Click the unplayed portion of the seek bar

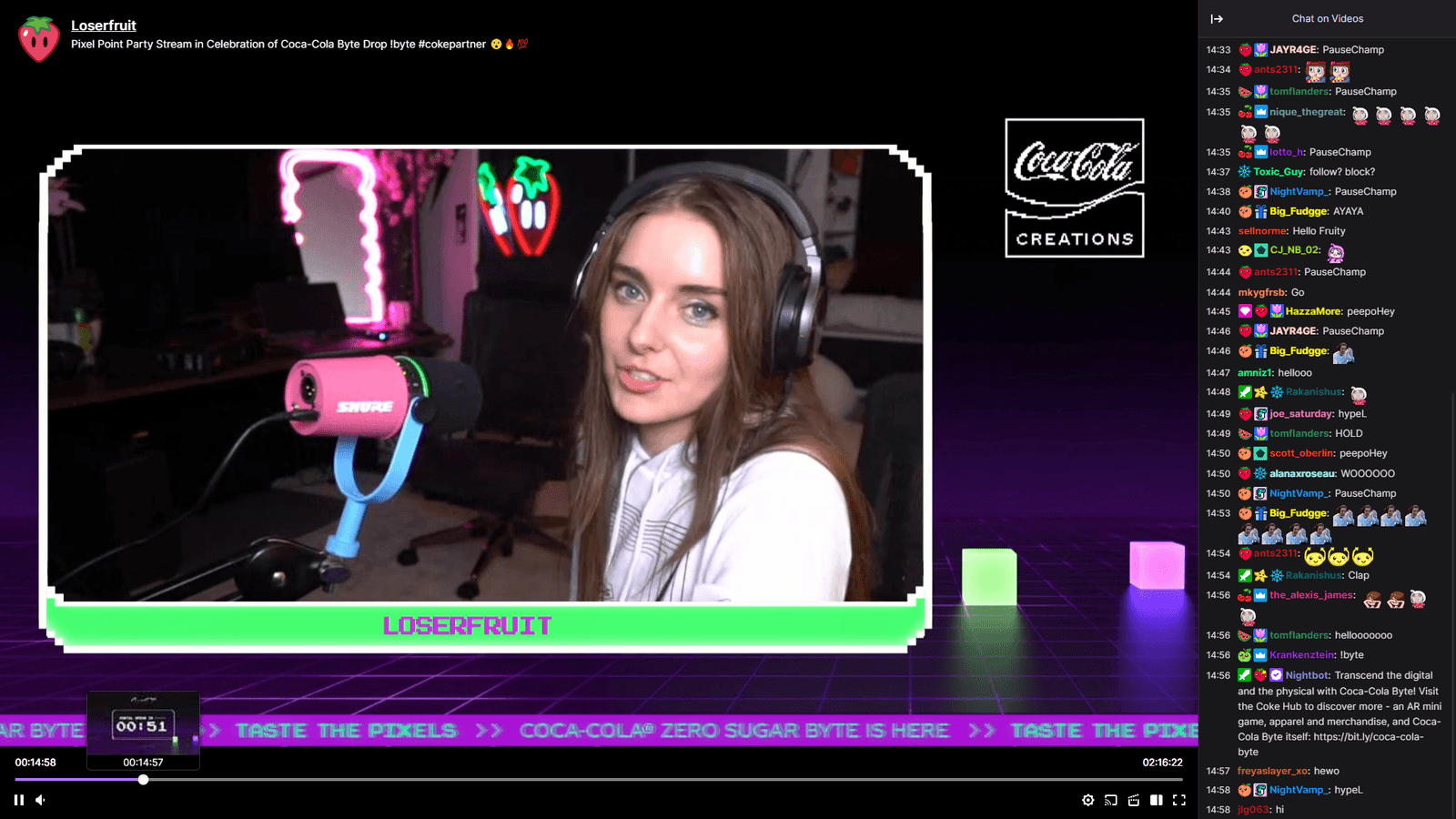click(x=664, y=780)
